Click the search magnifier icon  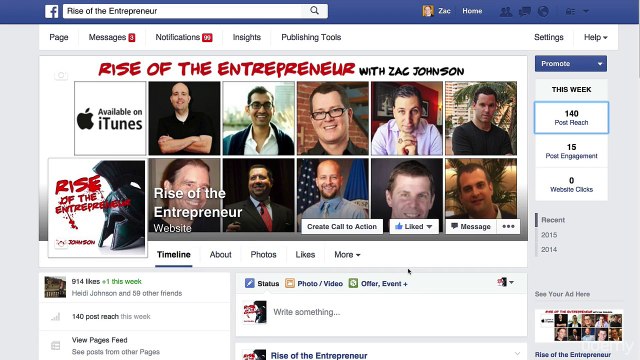314,11
